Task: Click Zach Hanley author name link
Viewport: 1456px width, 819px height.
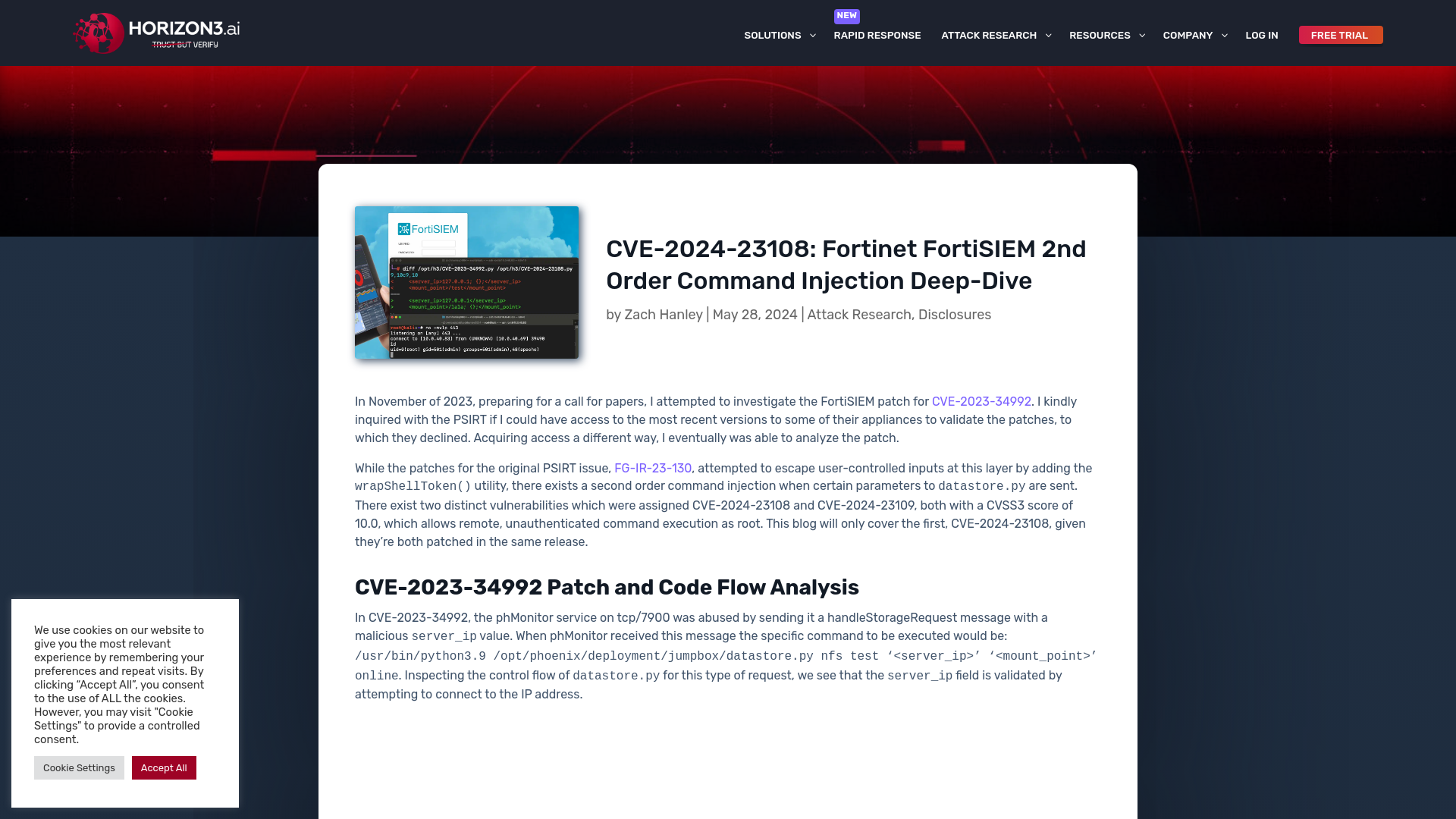Action: 663,314
